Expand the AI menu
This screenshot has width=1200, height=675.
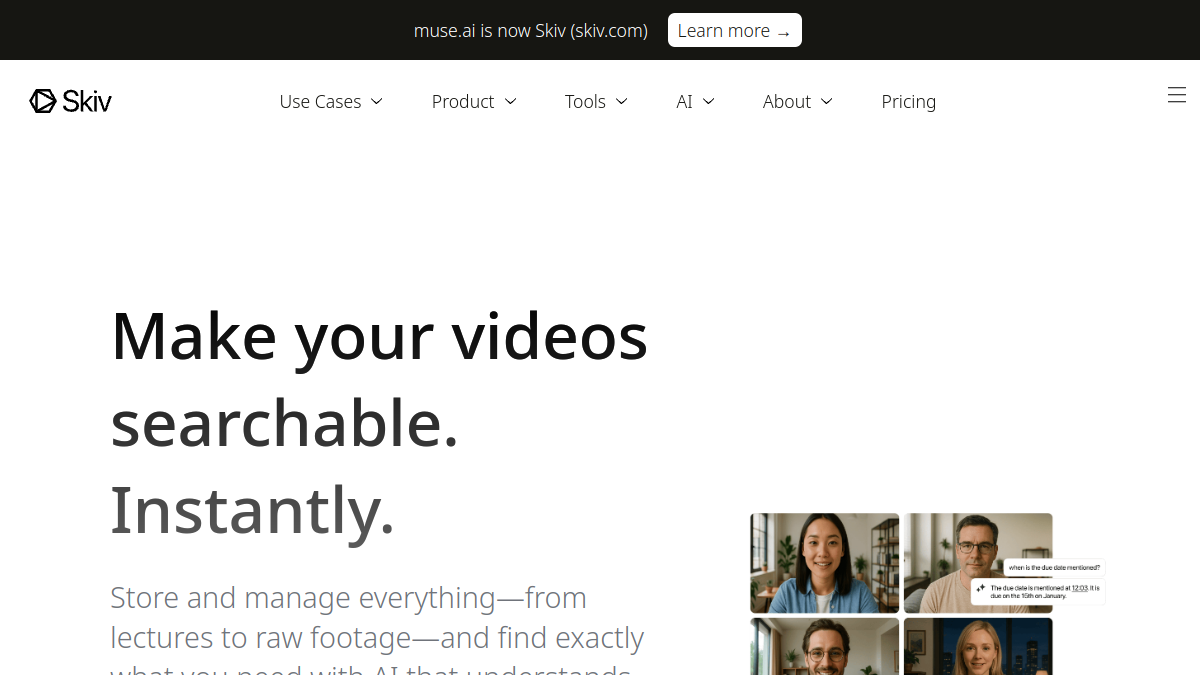[695, 101]
